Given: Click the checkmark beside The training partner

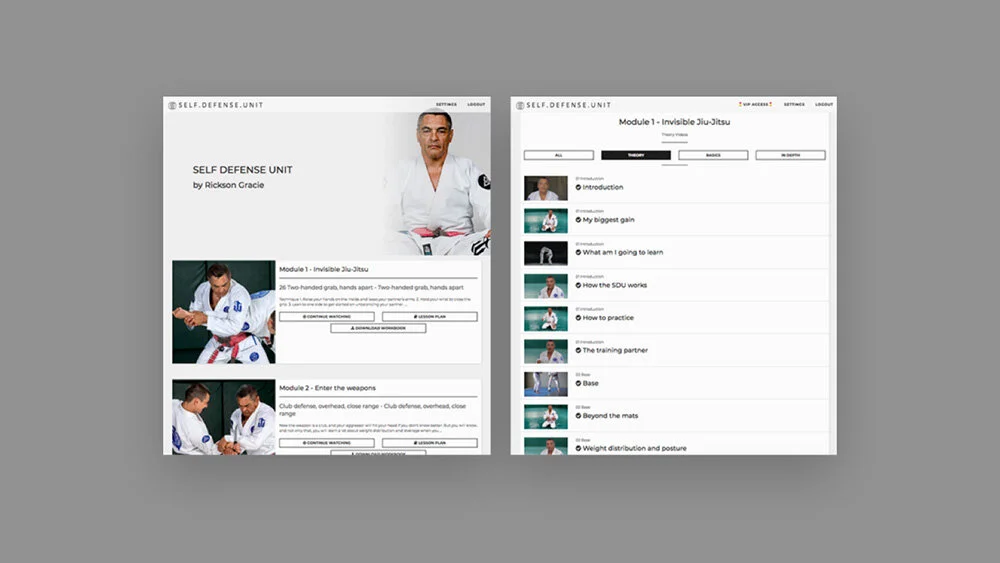Looking at the screenshot, I should coord(578,351).
